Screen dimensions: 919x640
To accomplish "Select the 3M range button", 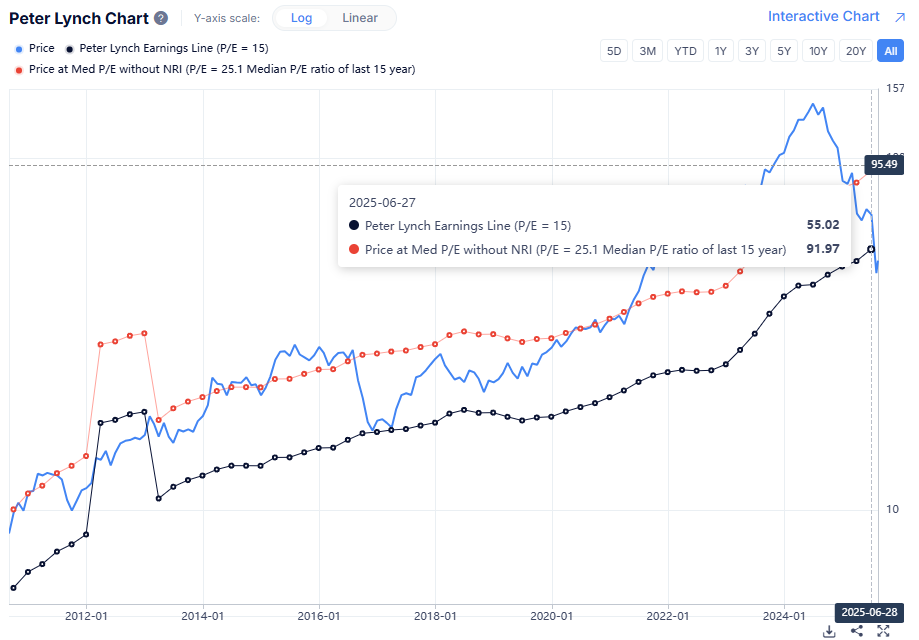I will click(647, 50).
